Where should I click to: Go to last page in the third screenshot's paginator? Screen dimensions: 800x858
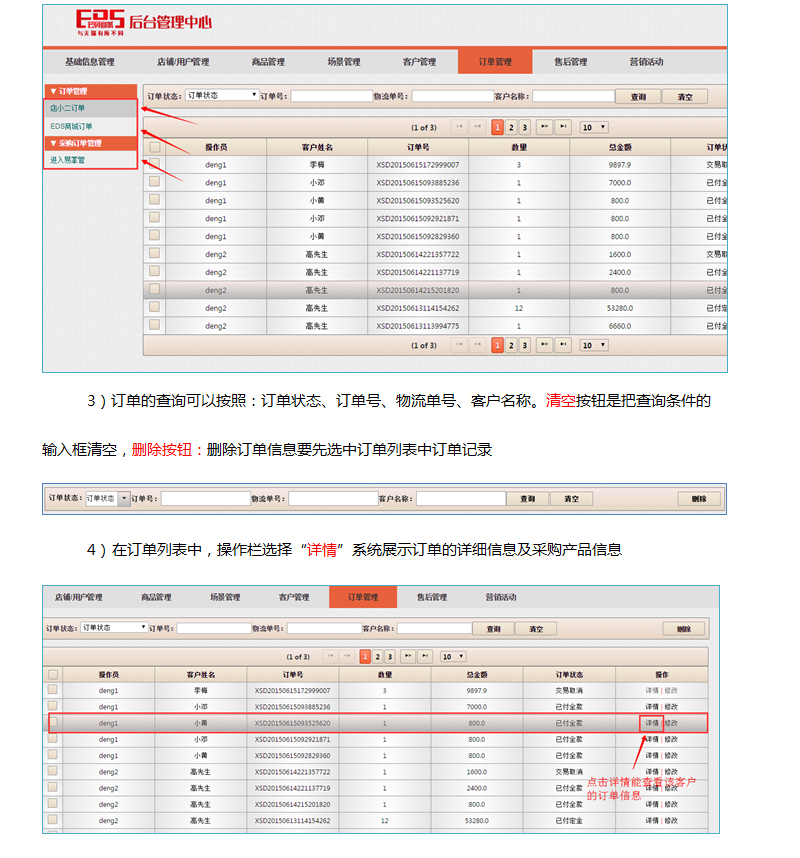click(425, 656)
